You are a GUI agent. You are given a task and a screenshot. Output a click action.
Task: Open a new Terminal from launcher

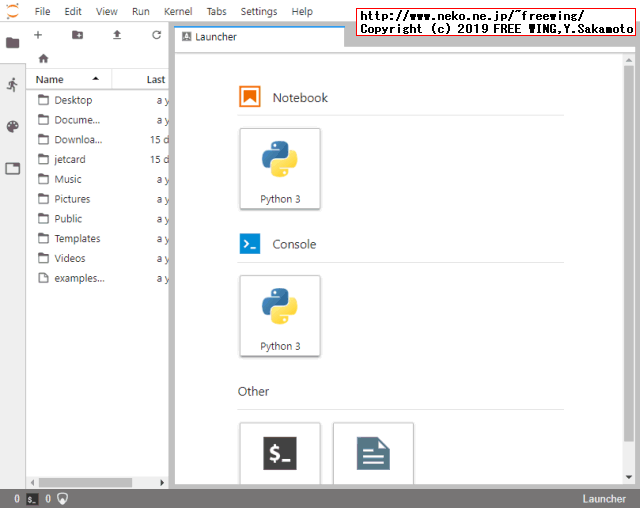click(280, 453)
